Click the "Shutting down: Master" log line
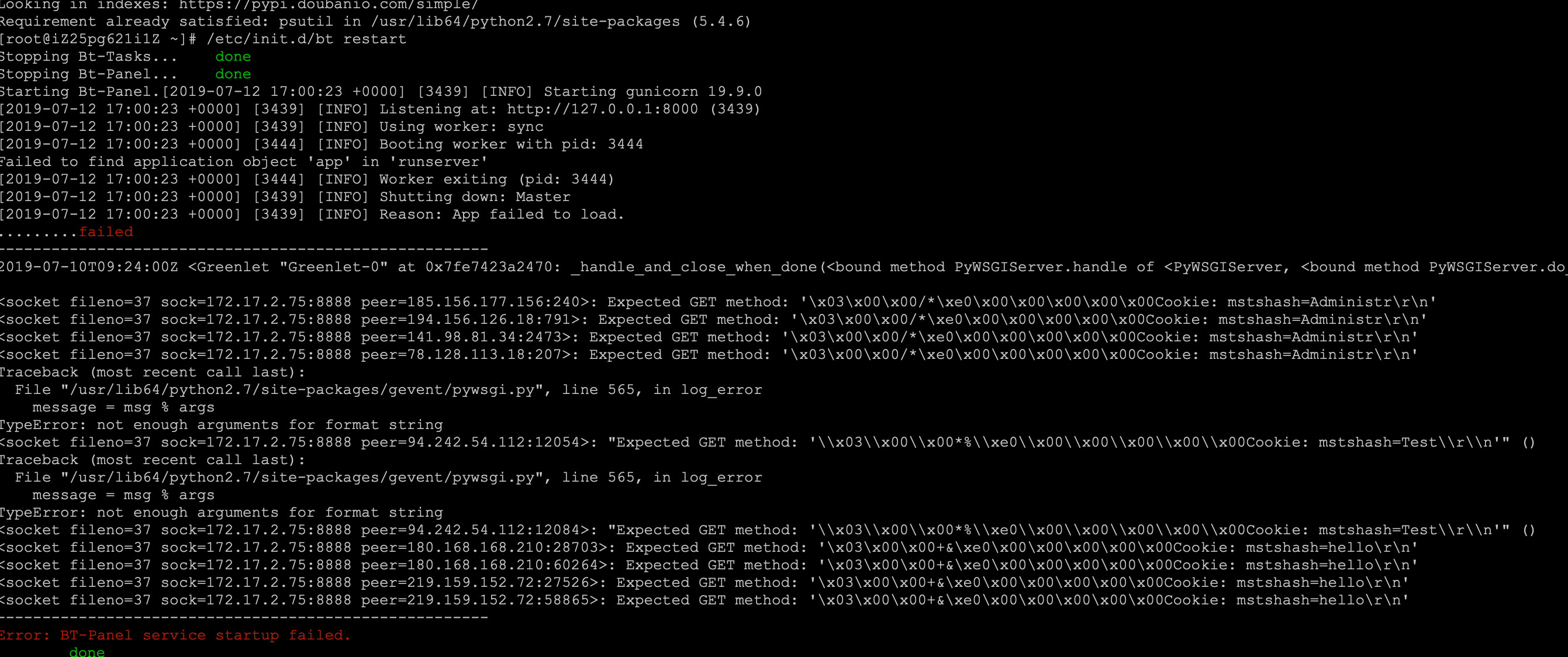 click(475, 197)
